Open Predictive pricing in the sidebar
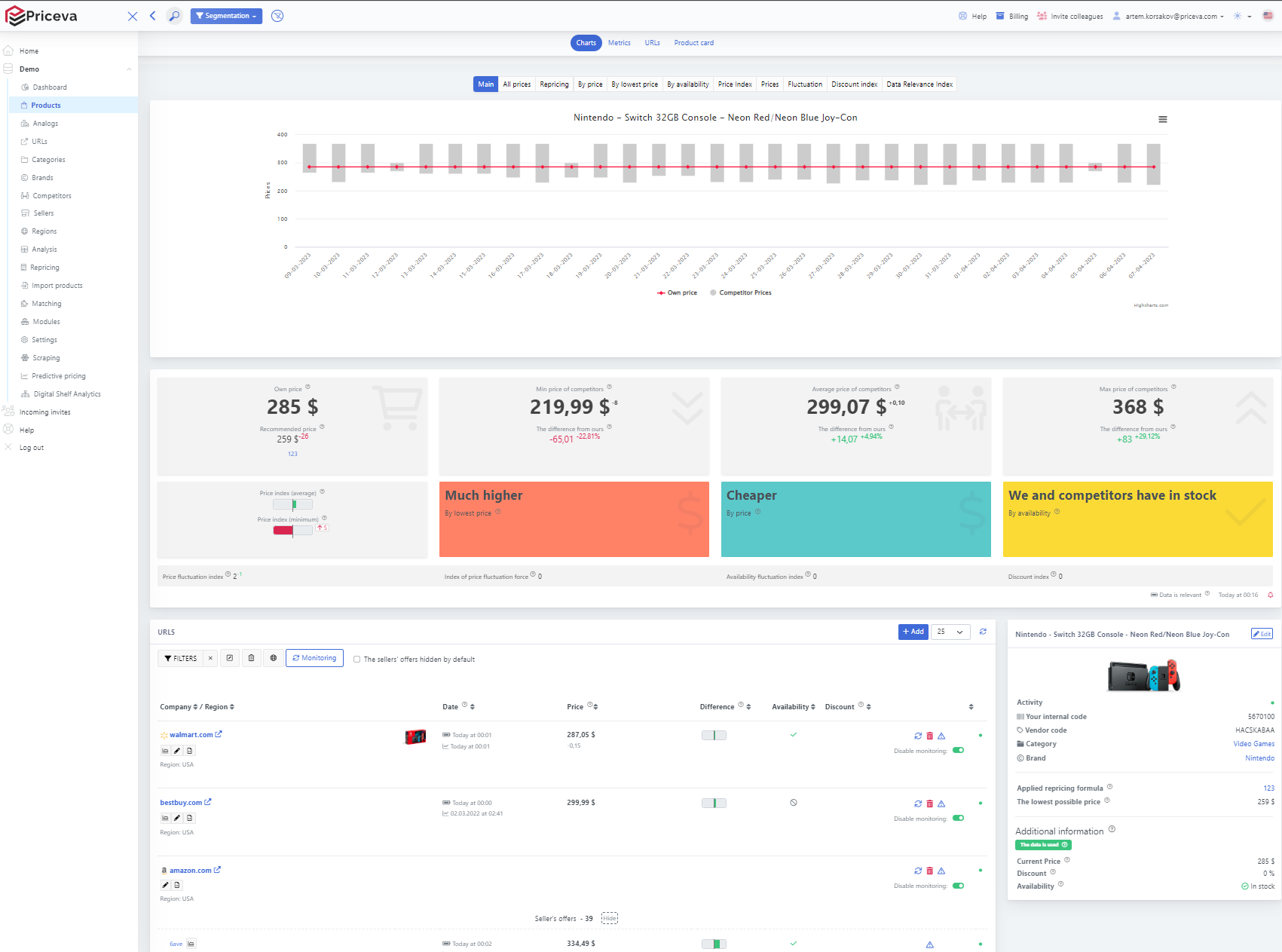The height and width of the screenshot is (952, 1282). click(59, 376)
